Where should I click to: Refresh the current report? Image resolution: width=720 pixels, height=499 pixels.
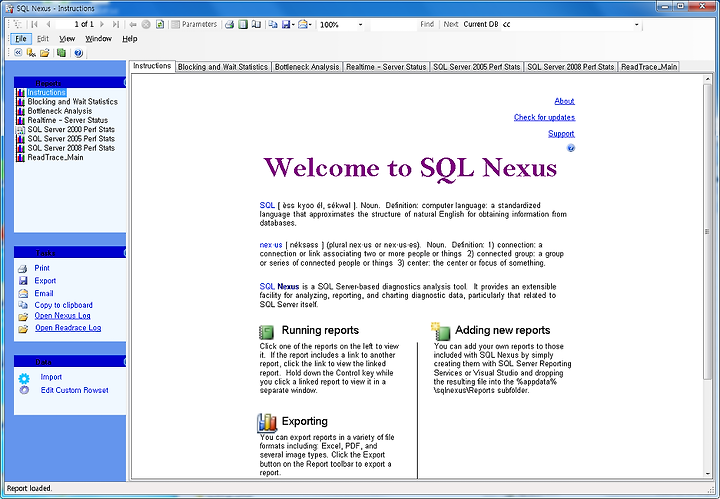(160, 24)
